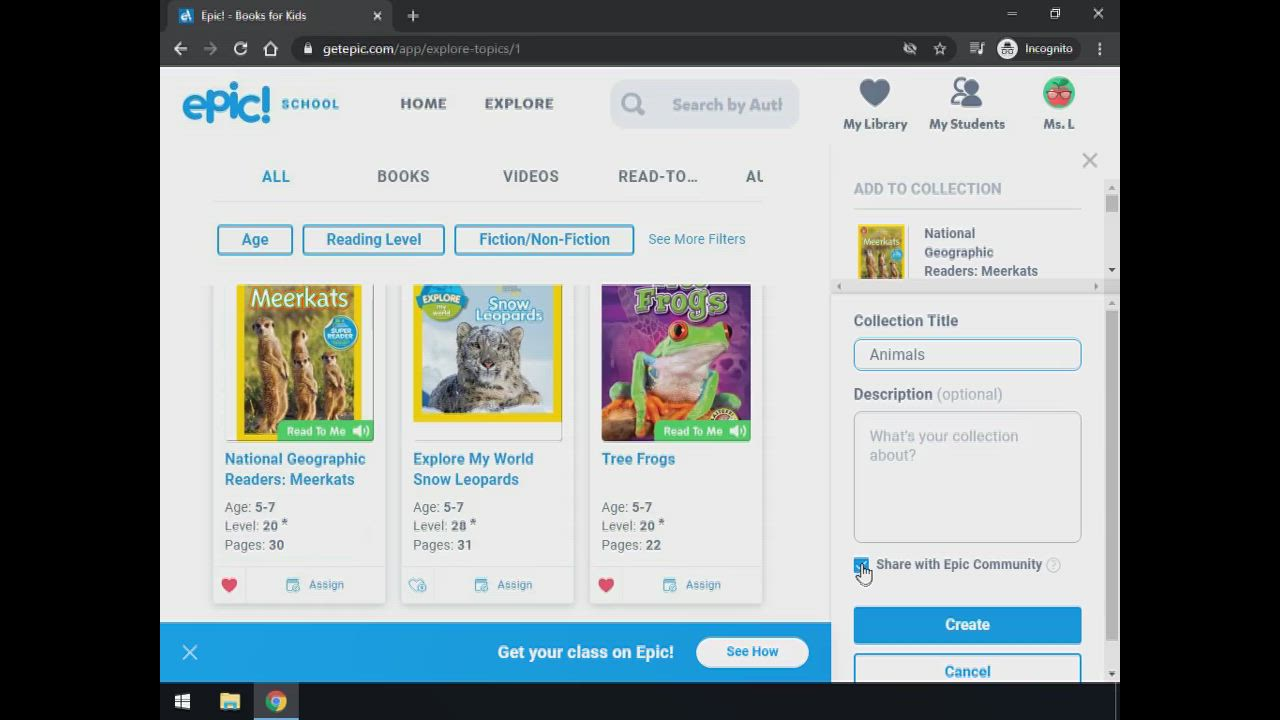Favorite the Snow Leopards book with its heart

coord(417,585)
